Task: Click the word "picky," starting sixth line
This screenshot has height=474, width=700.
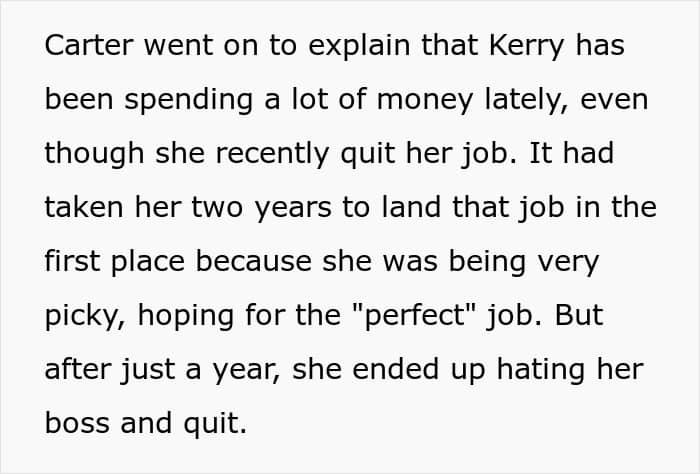Action: point(85,316)
